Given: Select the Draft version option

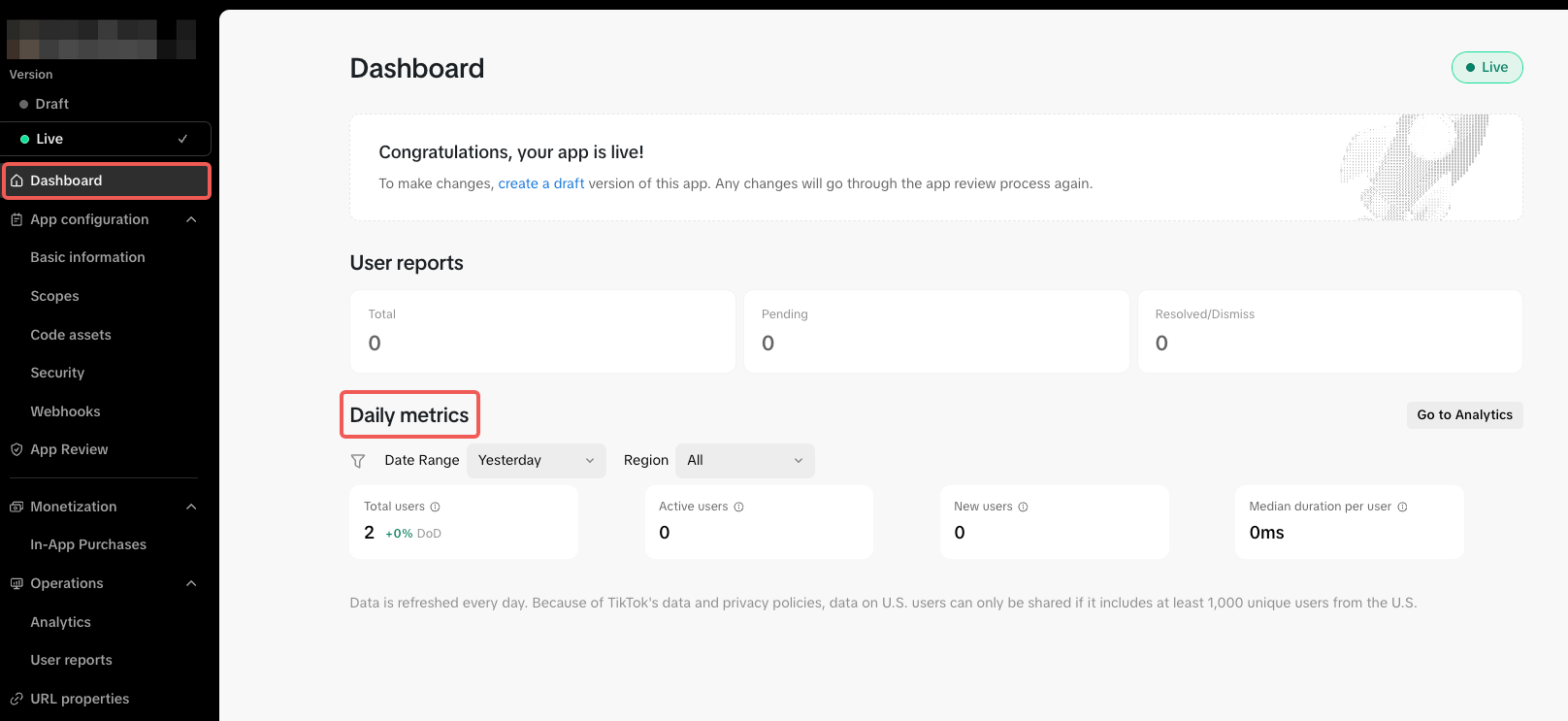Looking at the screenshot, I should tap(52, 104).
